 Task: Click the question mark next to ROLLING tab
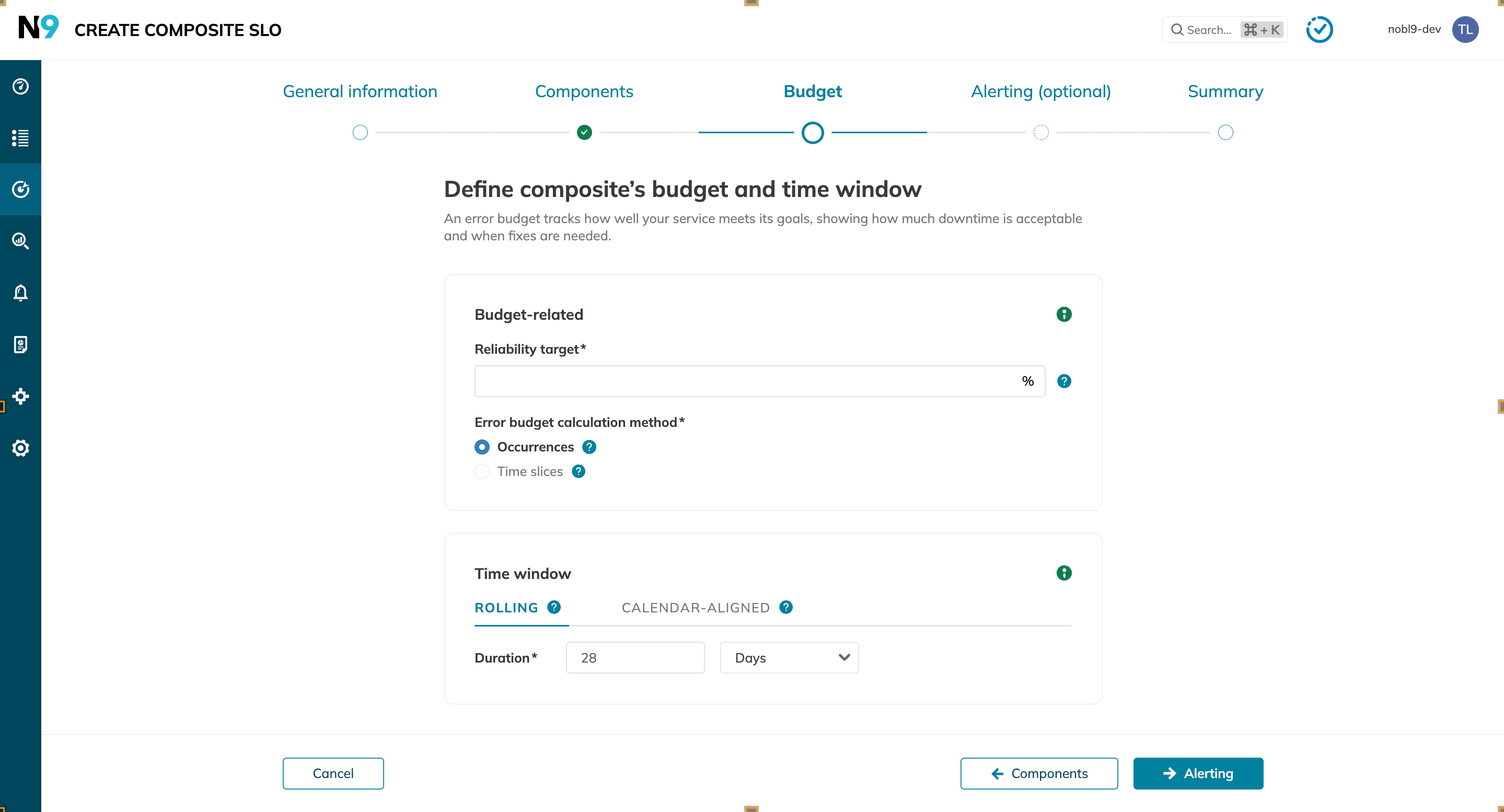point(555,607)
